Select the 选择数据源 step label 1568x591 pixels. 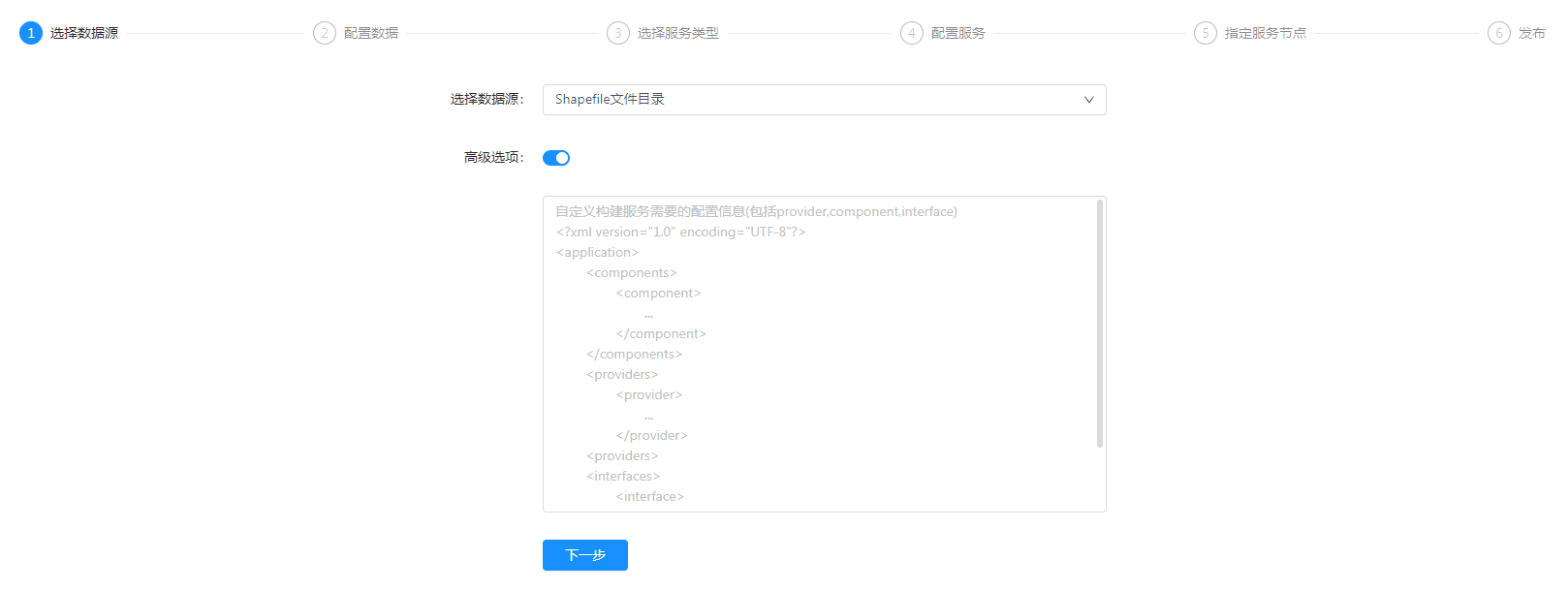tap(84, 33)
